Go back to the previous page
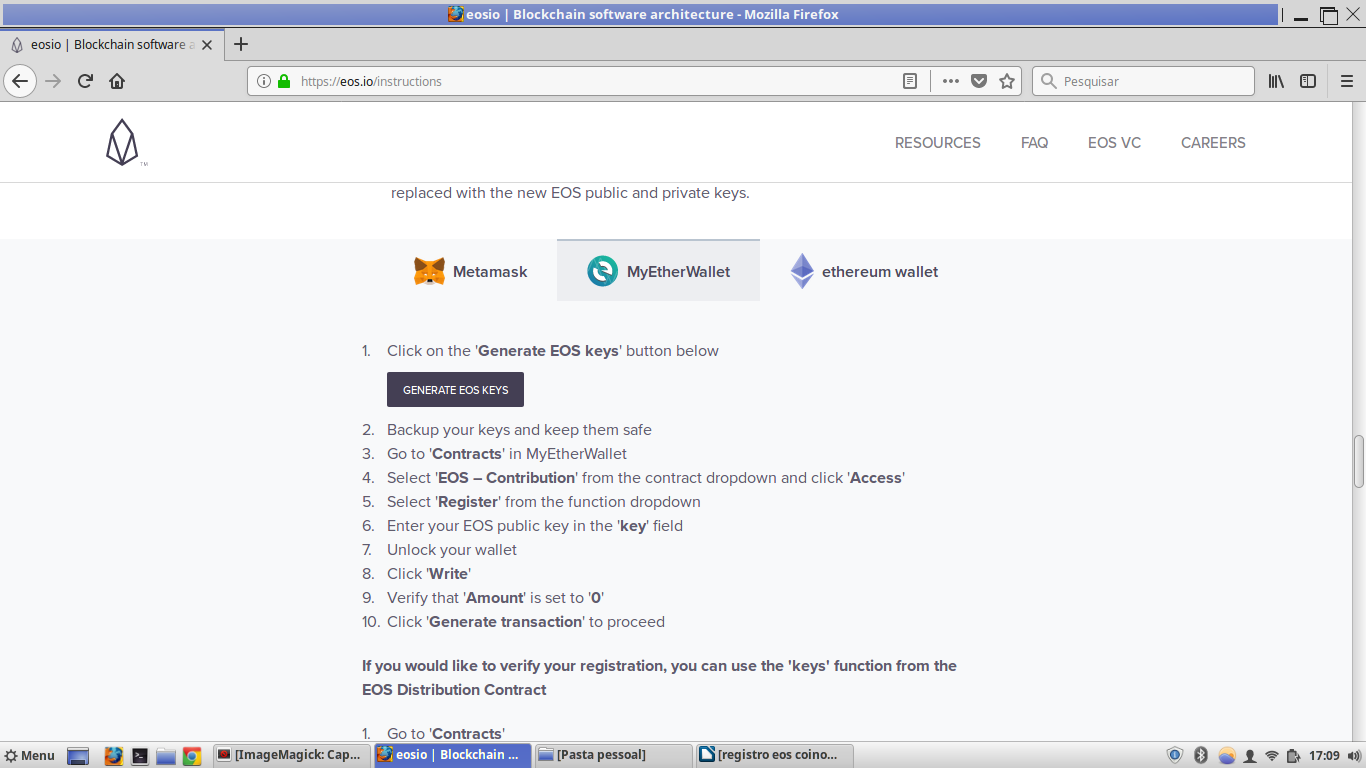 pos(20,81)
